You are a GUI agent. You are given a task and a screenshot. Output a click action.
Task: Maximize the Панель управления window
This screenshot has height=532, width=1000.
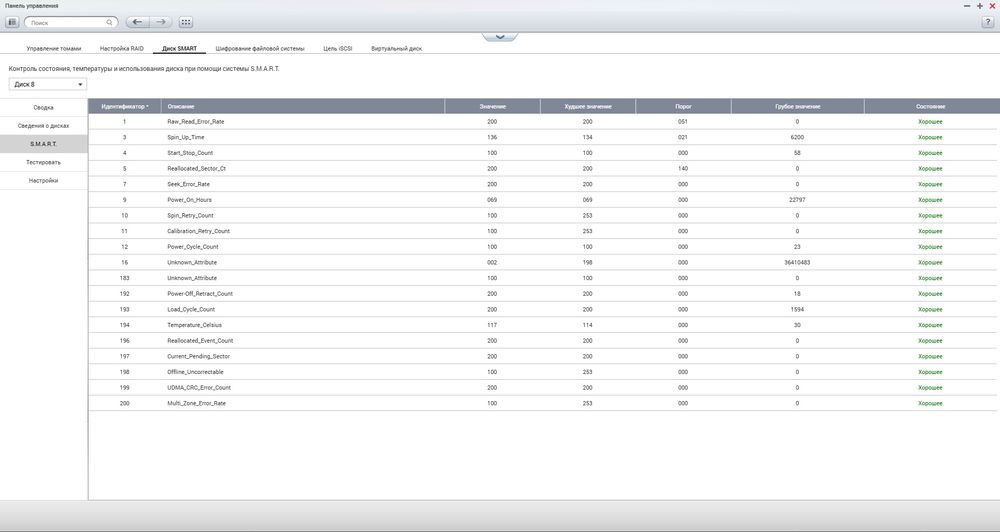point(980,6)
